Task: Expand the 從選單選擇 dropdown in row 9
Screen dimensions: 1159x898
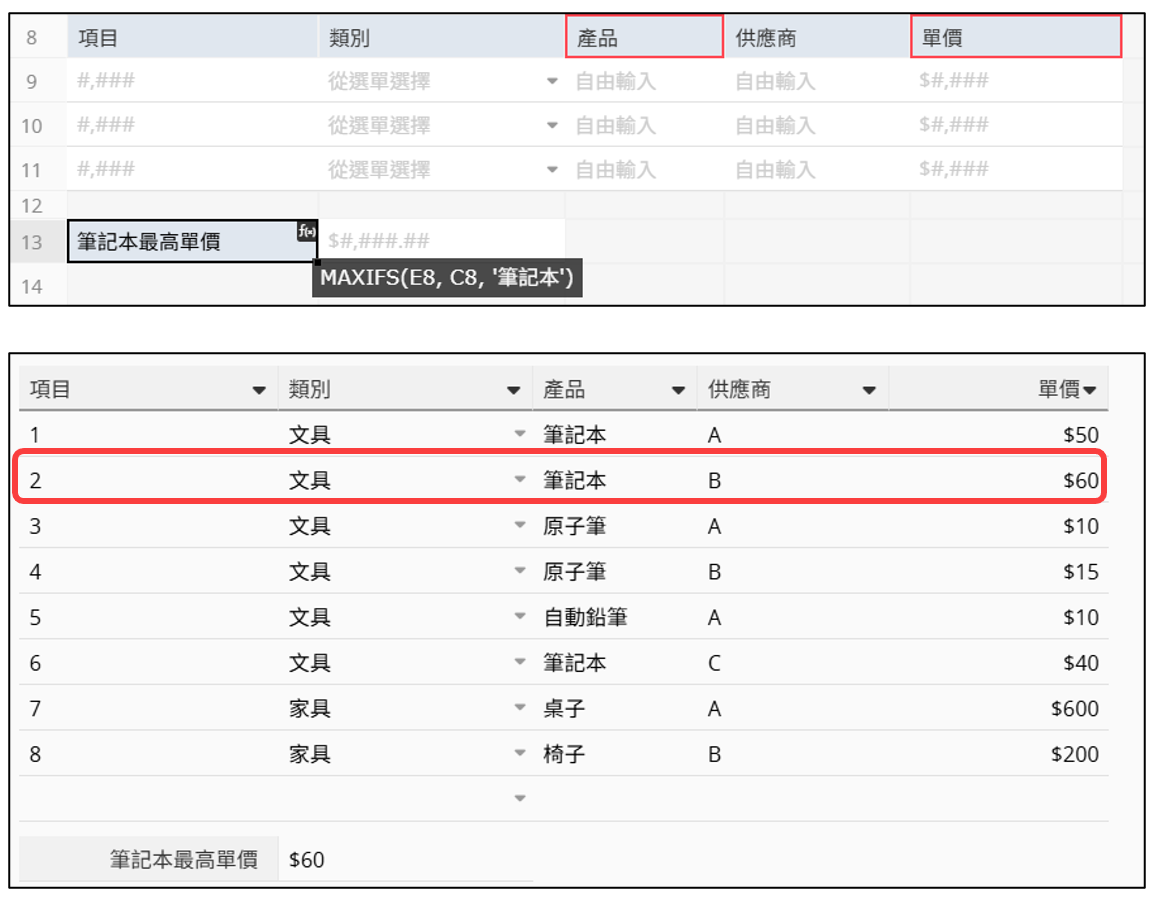Action: pyautogui.click(x=552, y=81)
